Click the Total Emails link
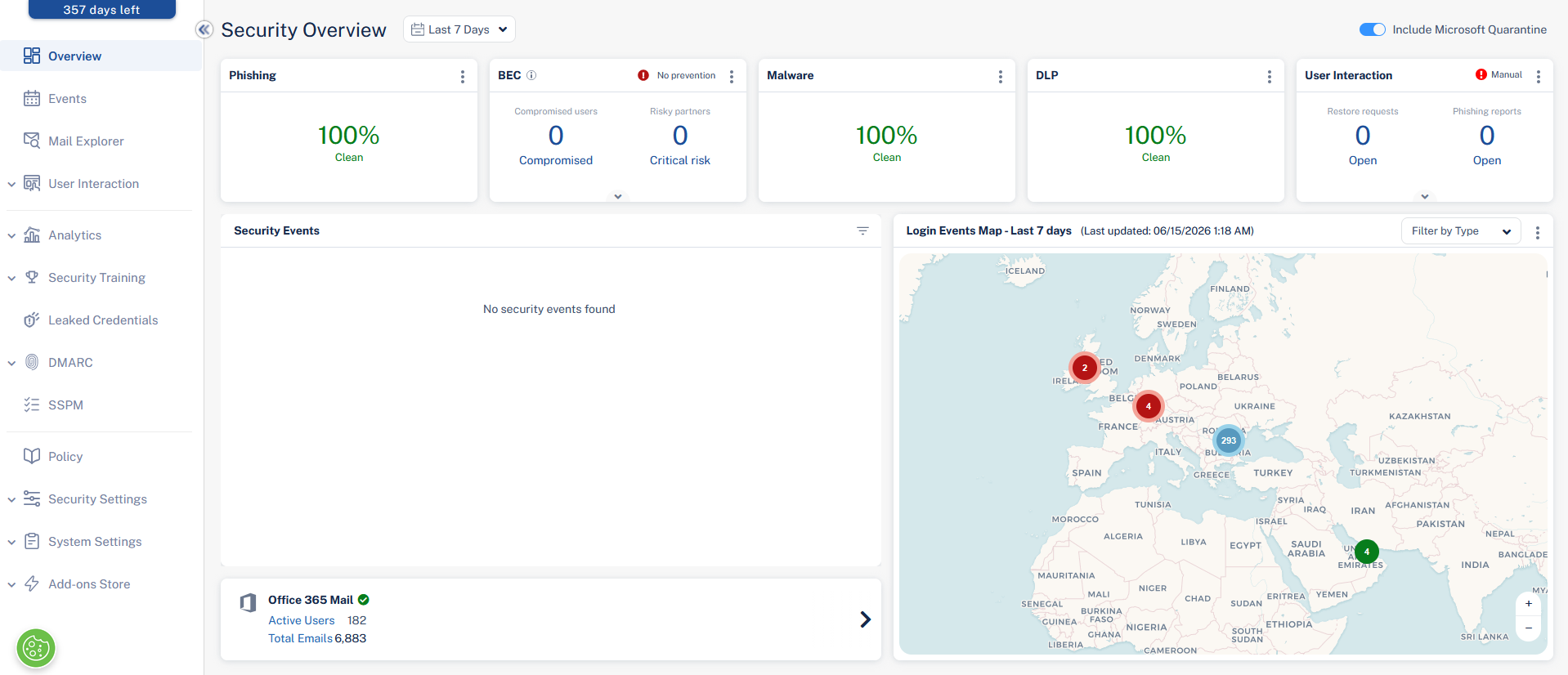 click(300, 638)
